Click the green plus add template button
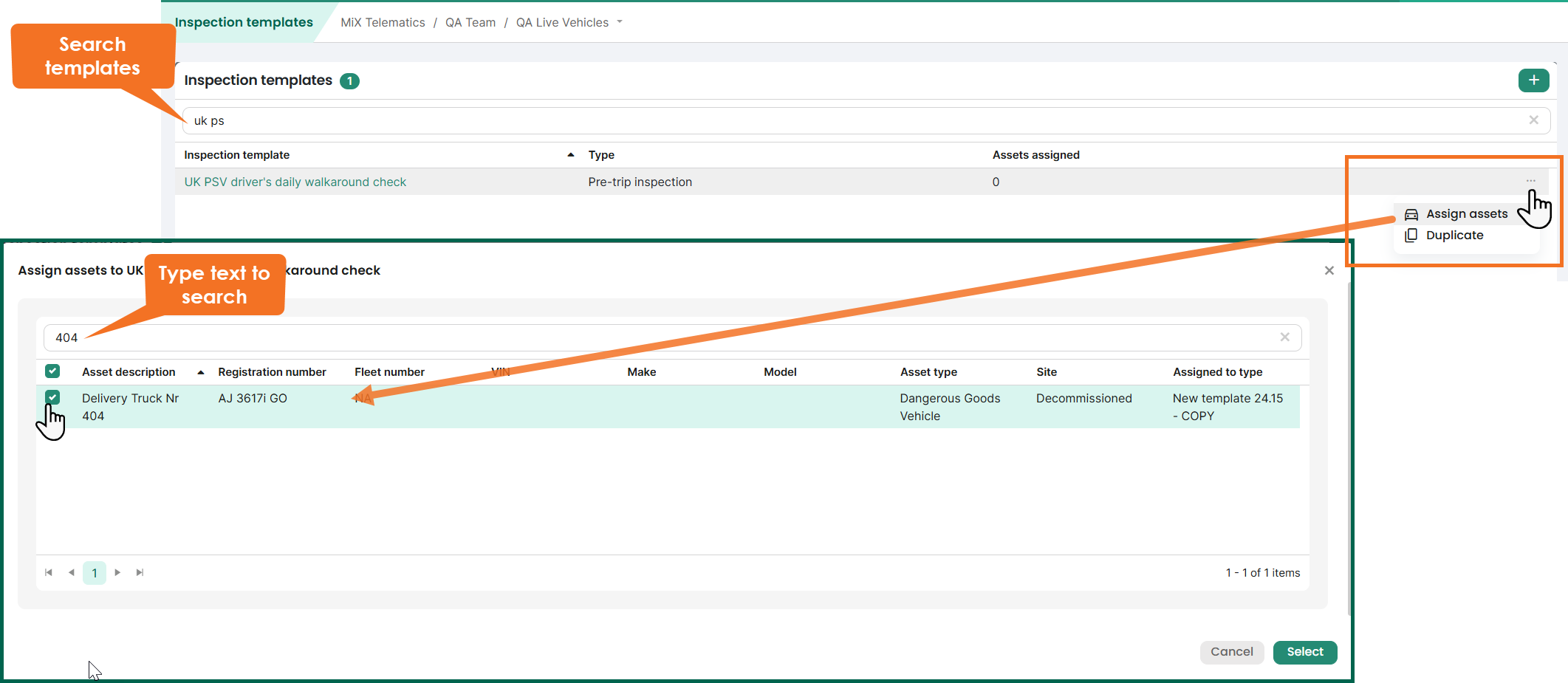The height and width of the screenshot is (683, 1568). tap(1533, 80)
